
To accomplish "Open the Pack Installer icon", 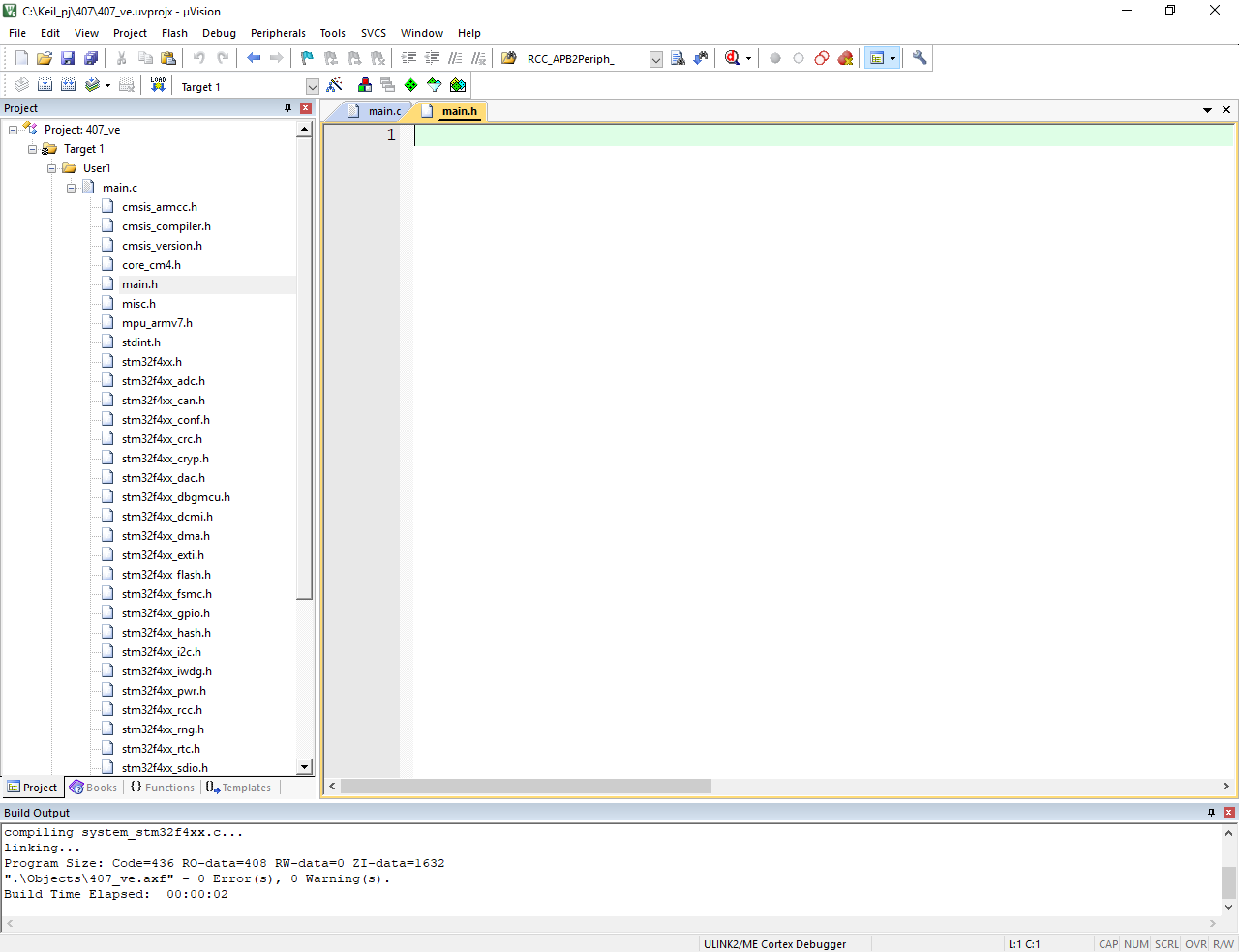I will (x=458, y=85).
